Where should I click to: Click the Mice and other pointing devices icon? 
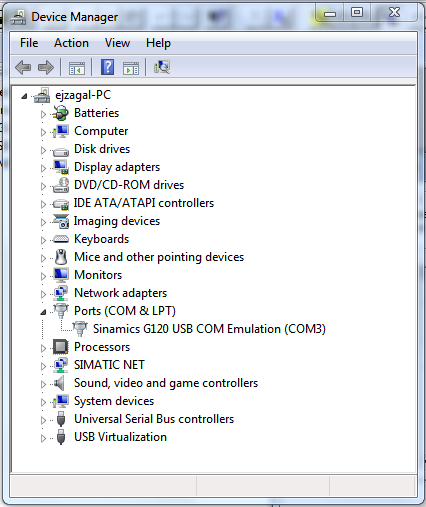coord(61,257)
